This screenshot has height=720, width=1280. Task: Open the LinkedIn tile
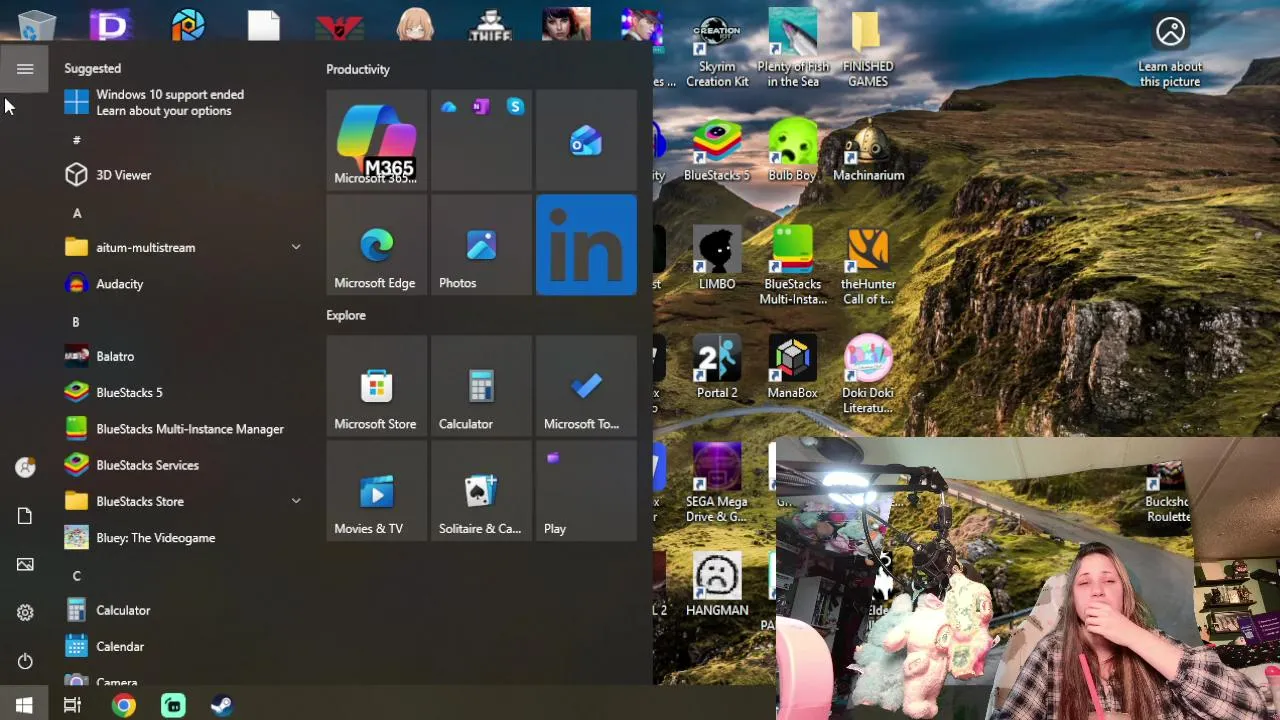pyautogui.click(x=586, y=245)
